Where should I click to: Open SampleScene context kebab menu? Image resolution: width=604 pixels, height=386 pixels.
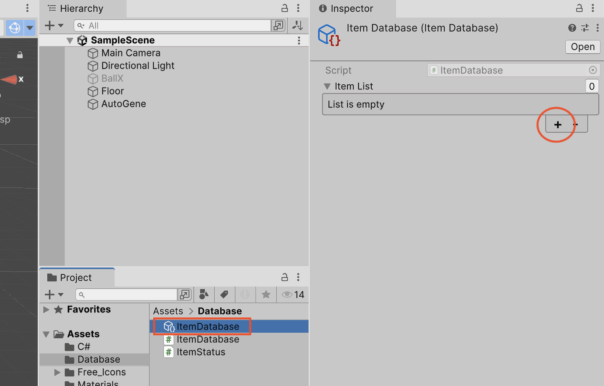tap(299, 40)
